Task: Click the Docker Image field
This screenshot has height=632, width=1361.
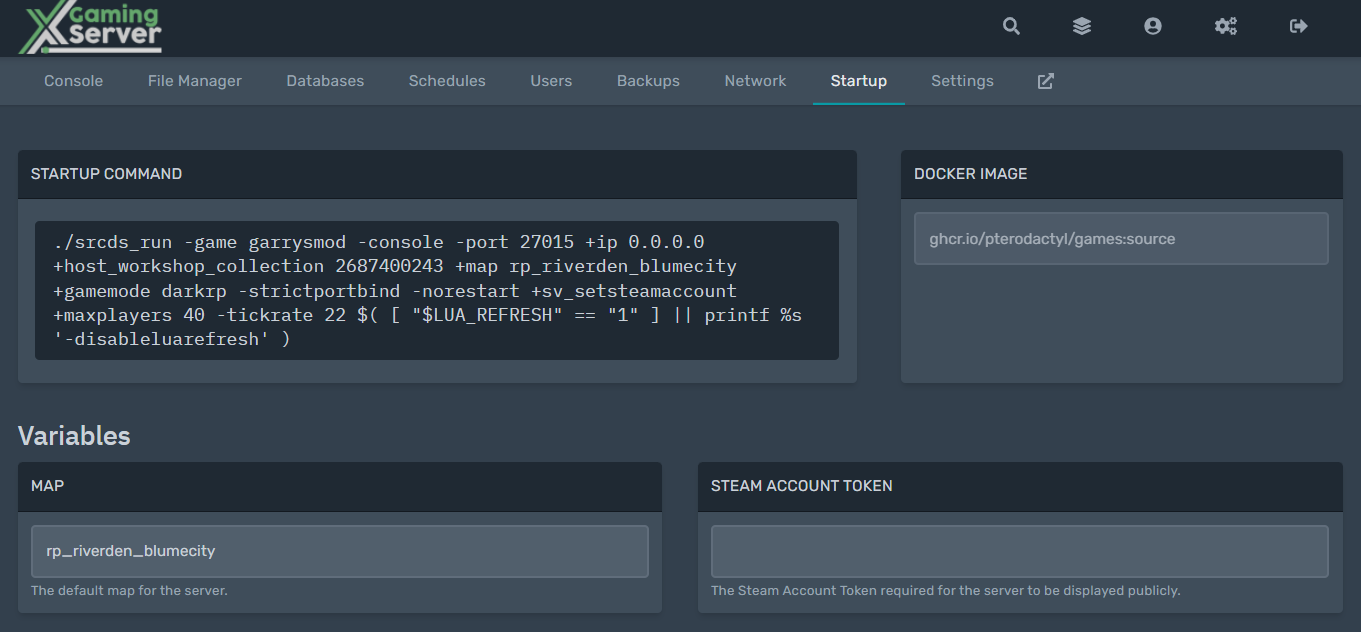Action: tap(1120, 238)
